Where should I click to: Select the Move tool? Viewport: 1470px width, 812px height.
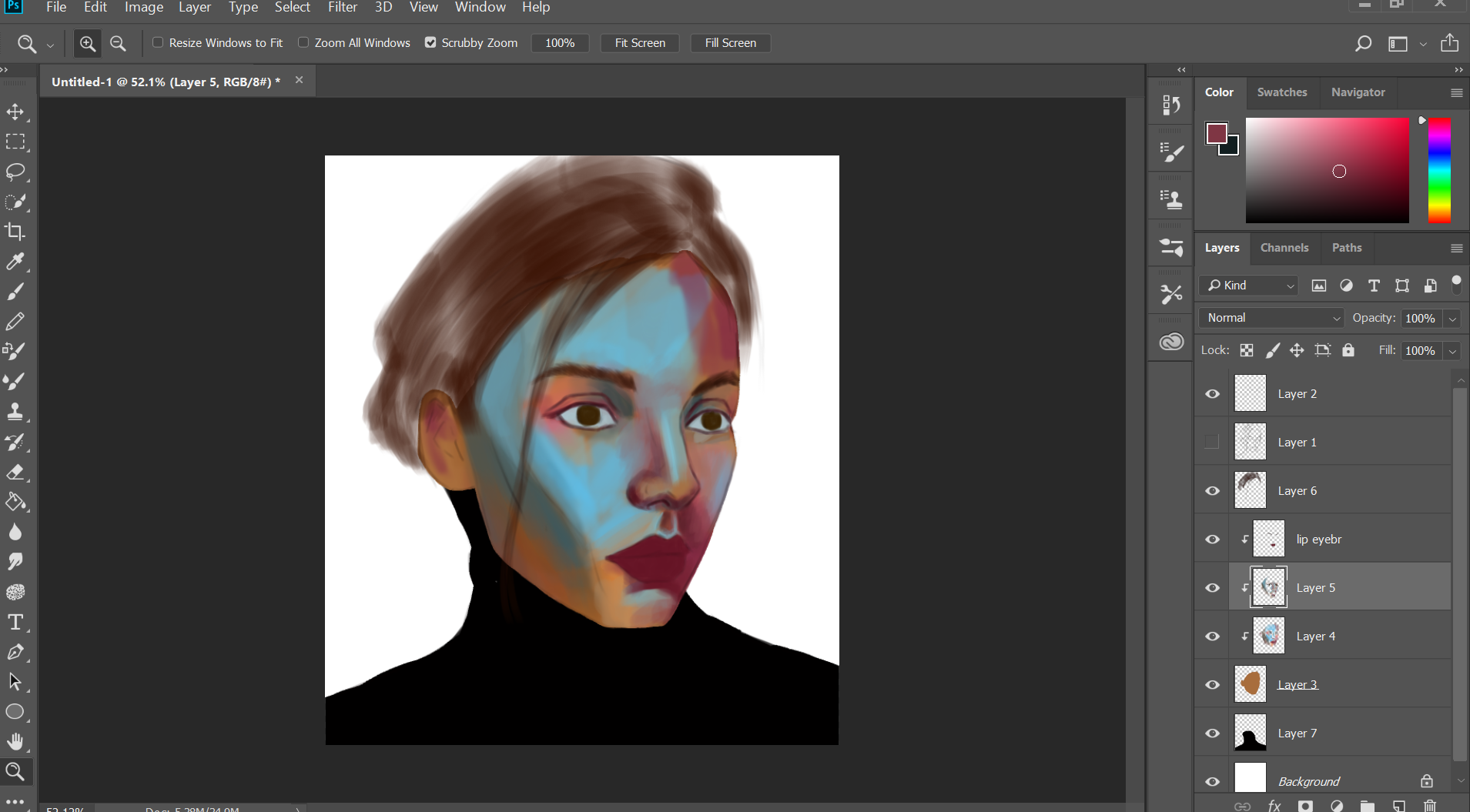pyautogui.click(x=15, y=112)
